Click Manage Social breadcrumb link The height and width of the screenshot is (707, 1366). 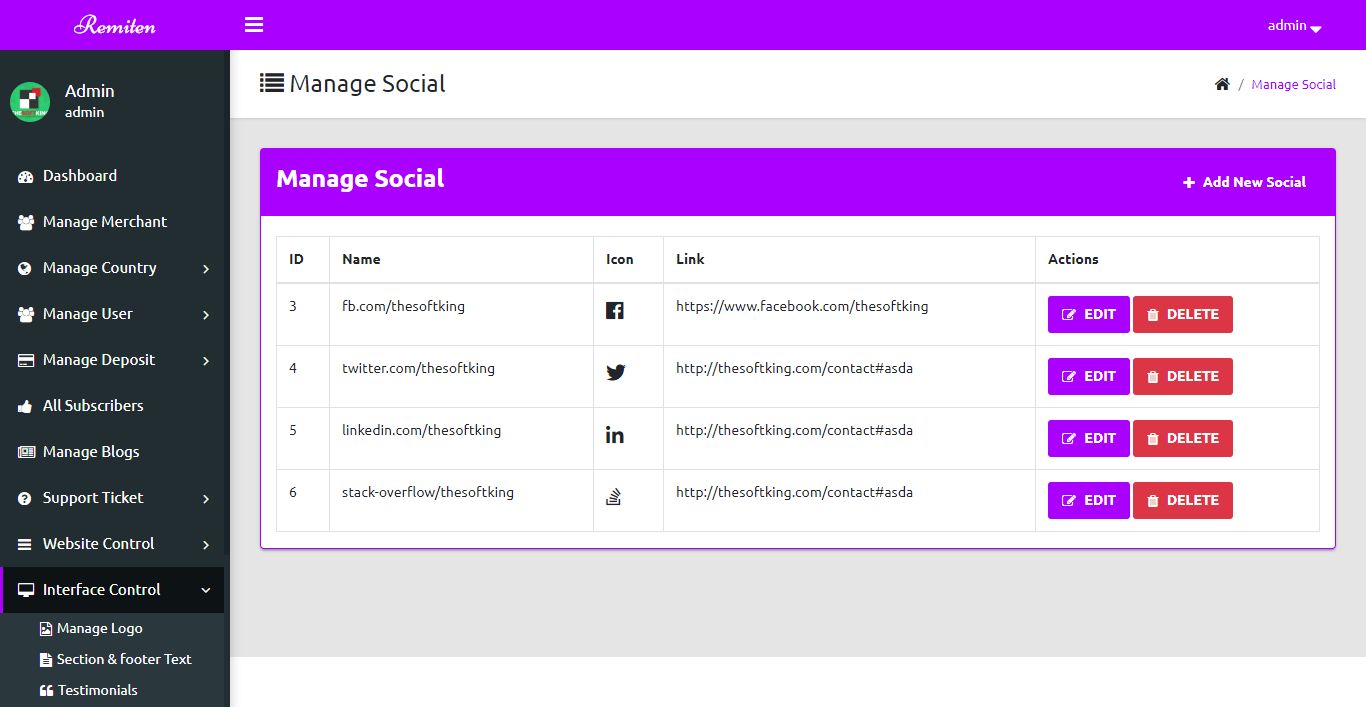click(x=1293, y=85)
